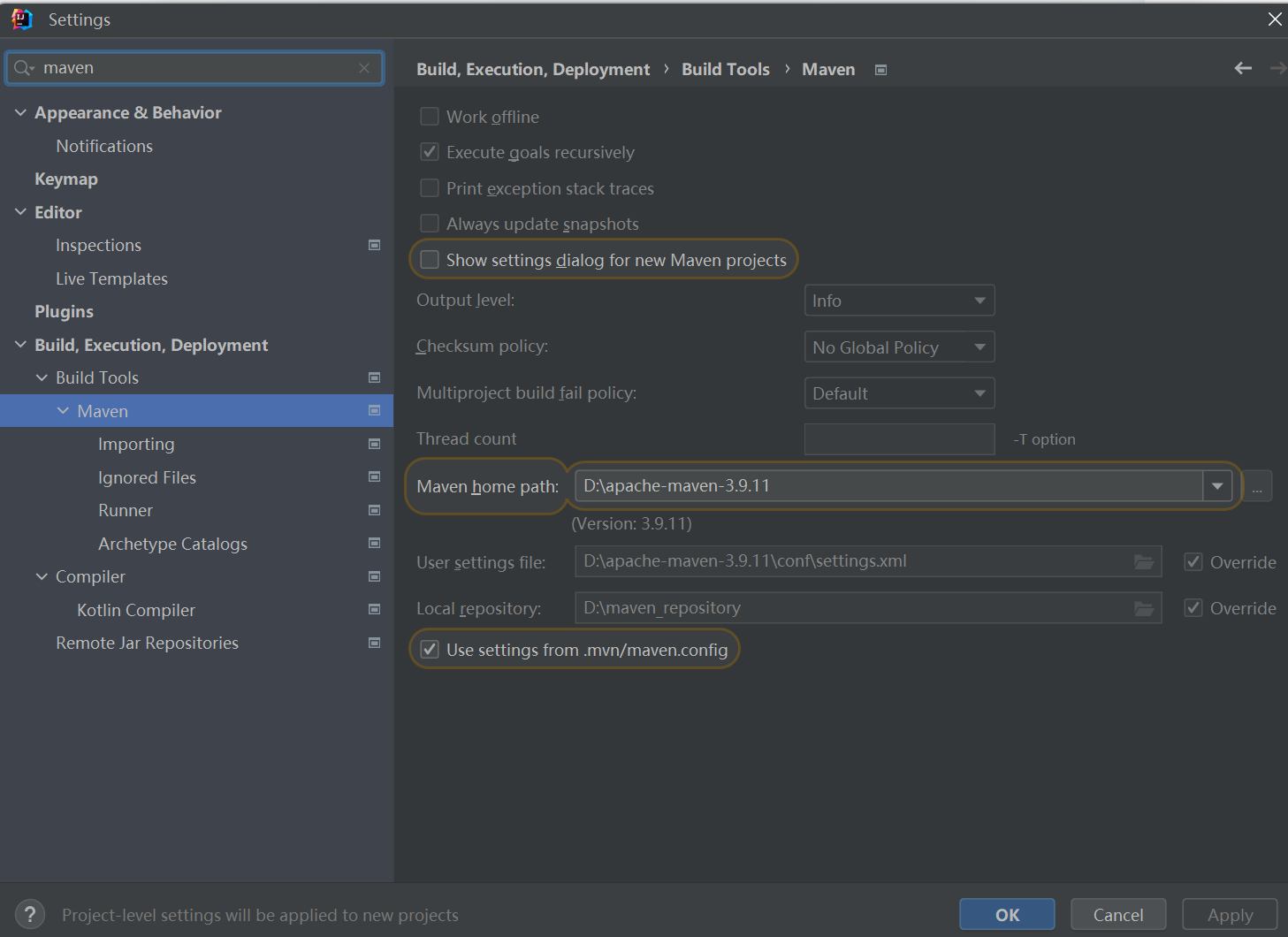Click project-level icon on Archetype Catalogs row
Viewport: 1288px width, 937px height.
click(374, 544)
